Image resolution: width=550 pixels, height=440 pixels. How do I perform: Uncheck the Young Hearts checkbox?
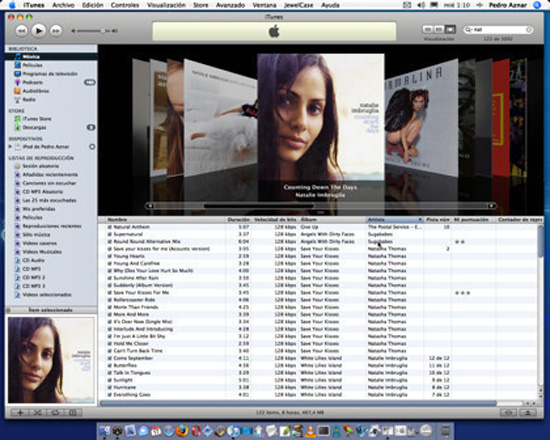tap(109, 256)
